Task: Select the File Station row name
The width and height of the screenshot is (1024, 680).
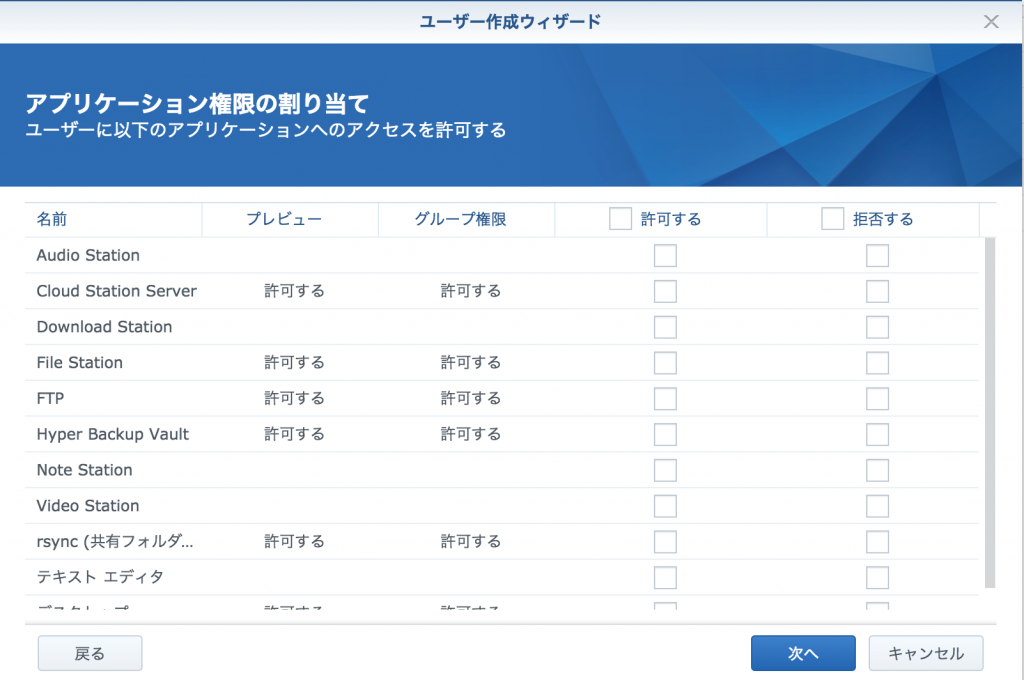Action: (x=80, y=363)
